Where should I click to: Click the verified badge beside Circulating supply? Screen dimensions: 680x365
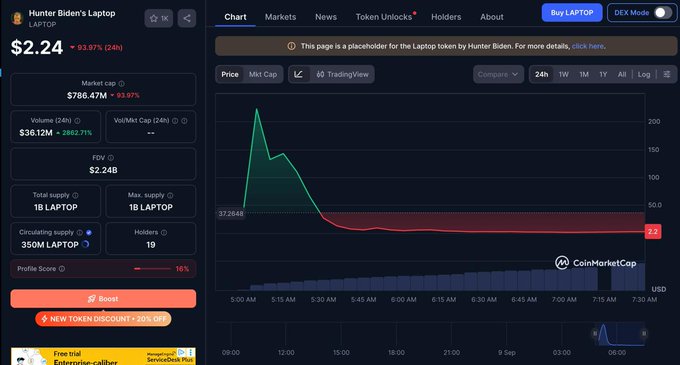click(x=89, y=232)
